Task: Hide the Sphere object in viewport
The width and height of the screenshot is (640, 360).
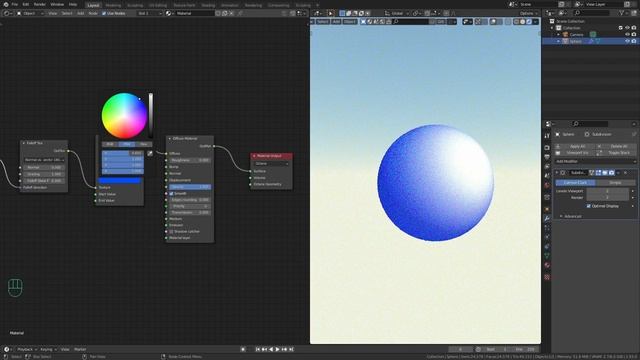Action: tap(627, 41)
